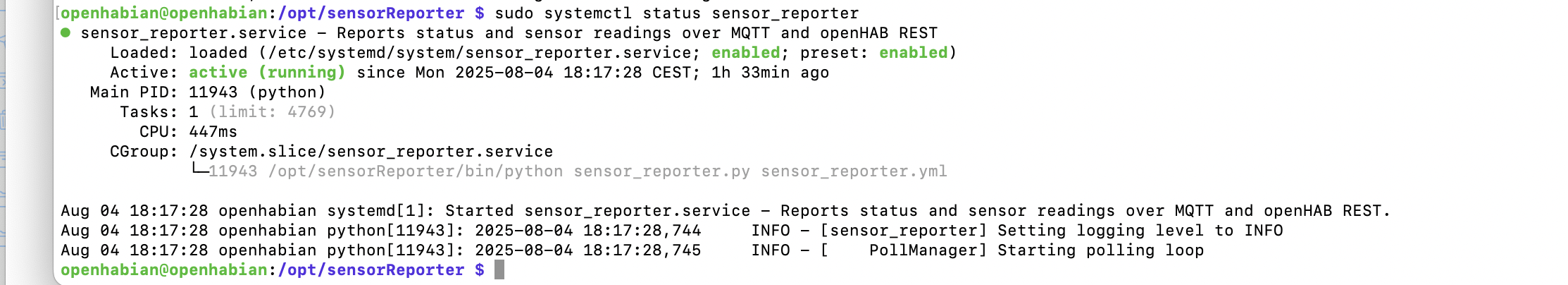Click the grey '/opt/sensorReporter/bin/python' process path
The width and height of the screenshot is (1568, 285).
coord(416,171)
